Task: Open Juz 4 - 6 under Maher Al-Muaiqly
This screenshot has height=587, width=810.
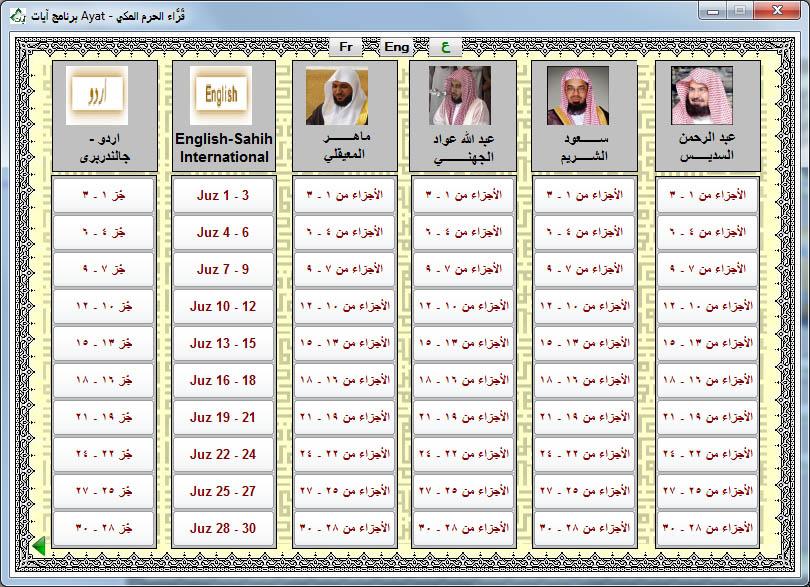Action: pos(342,232)
